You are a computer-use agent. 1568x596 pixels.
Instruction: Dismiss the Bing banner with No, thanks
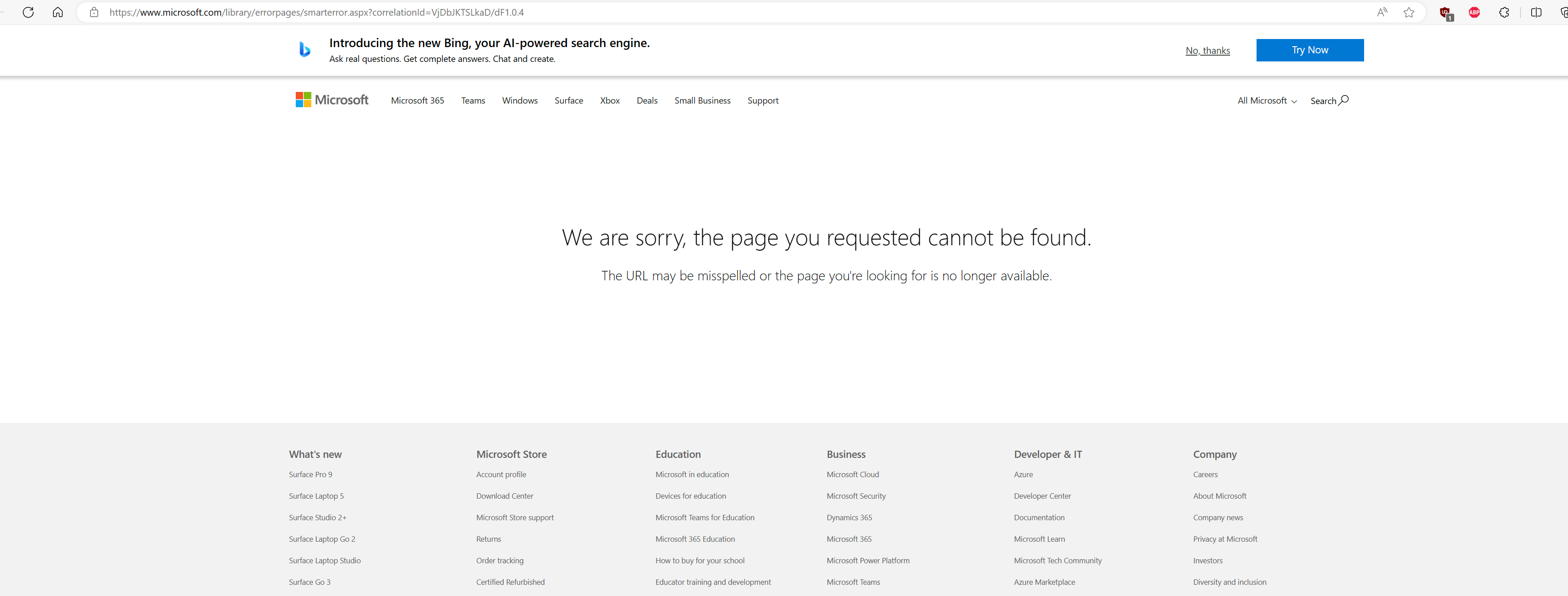pos(1207,51)
